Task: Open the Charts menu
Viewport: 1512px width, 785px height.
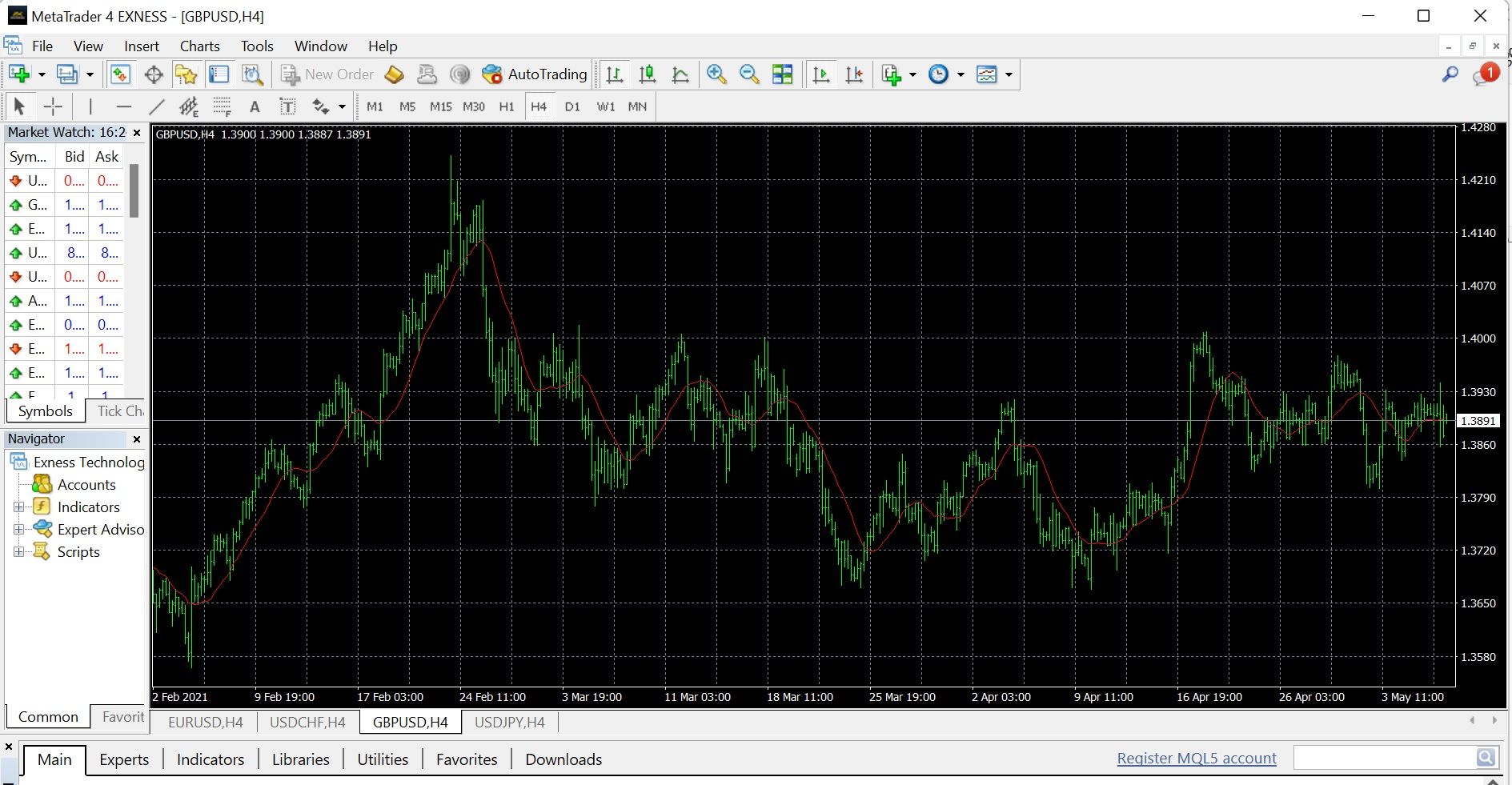Action: [x=199, y=46]
